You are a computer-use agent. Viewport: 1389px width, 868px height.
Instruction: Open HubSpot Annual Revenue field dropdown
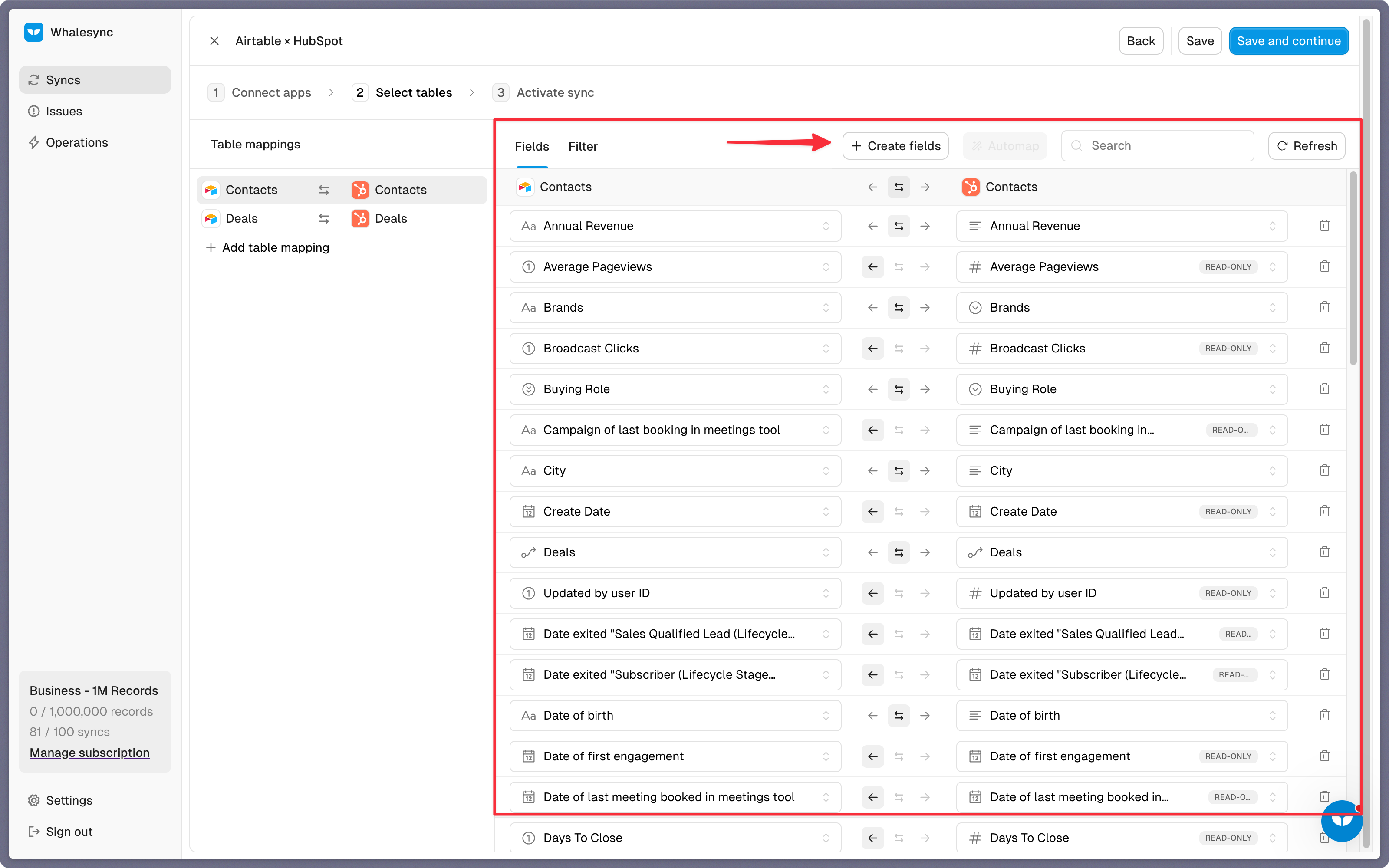click(1122, 226)
